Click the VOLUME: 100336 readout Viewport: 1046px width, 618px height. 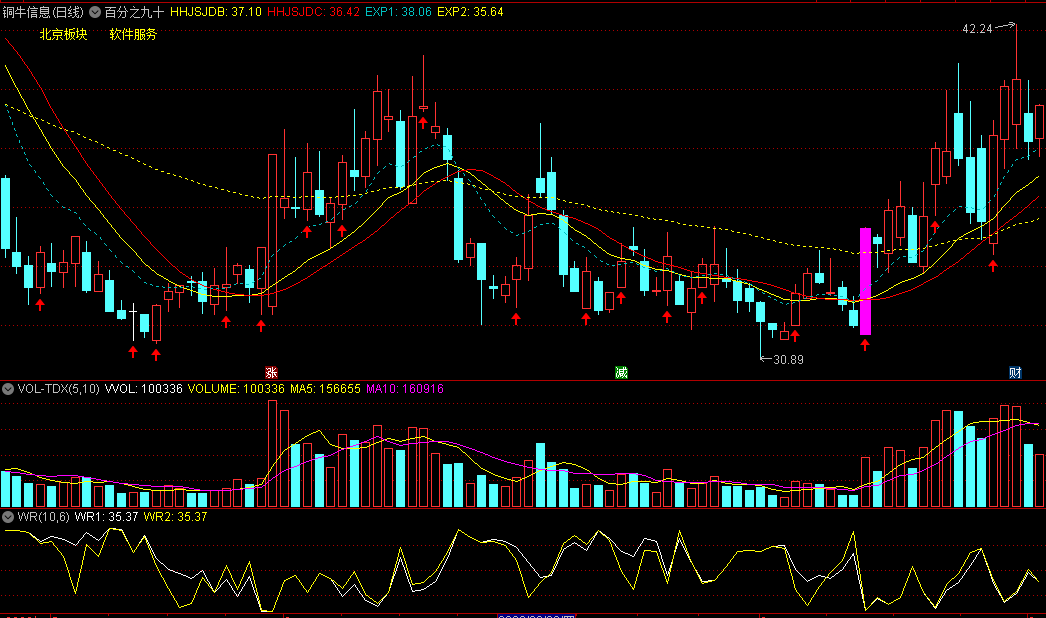click(x=236, y=388)
